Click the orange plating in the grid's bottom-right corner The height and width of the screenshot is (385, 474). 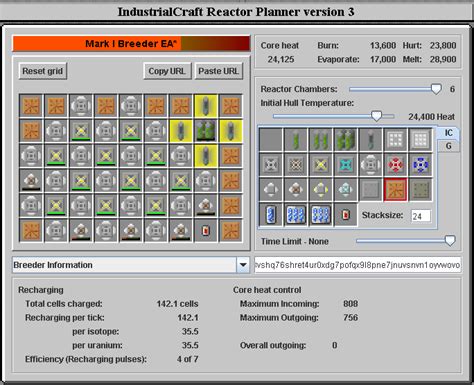pos(231,230)
